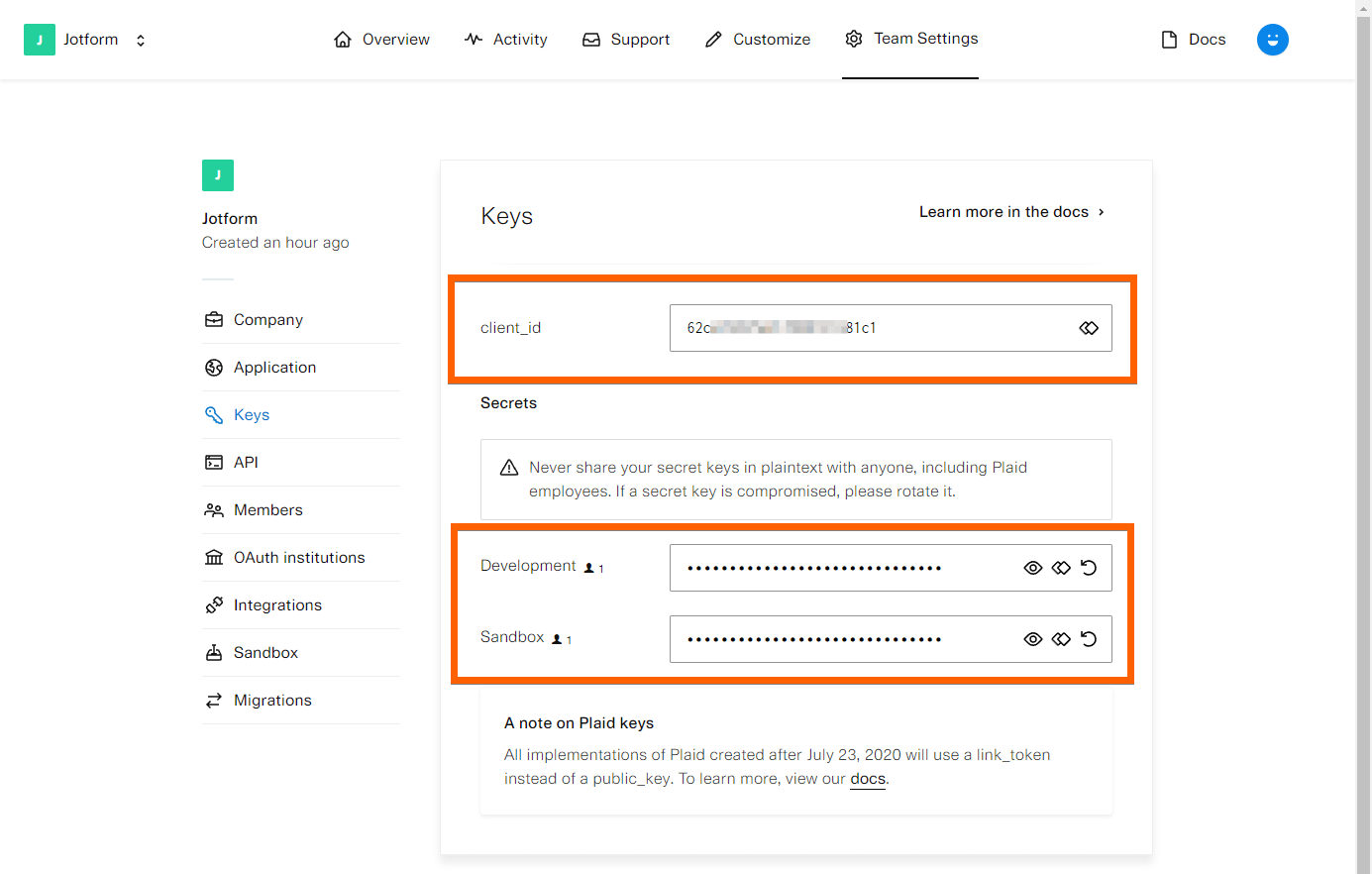
Task: Reveal the Development secret with eye icon
Action: [1033, 568]
